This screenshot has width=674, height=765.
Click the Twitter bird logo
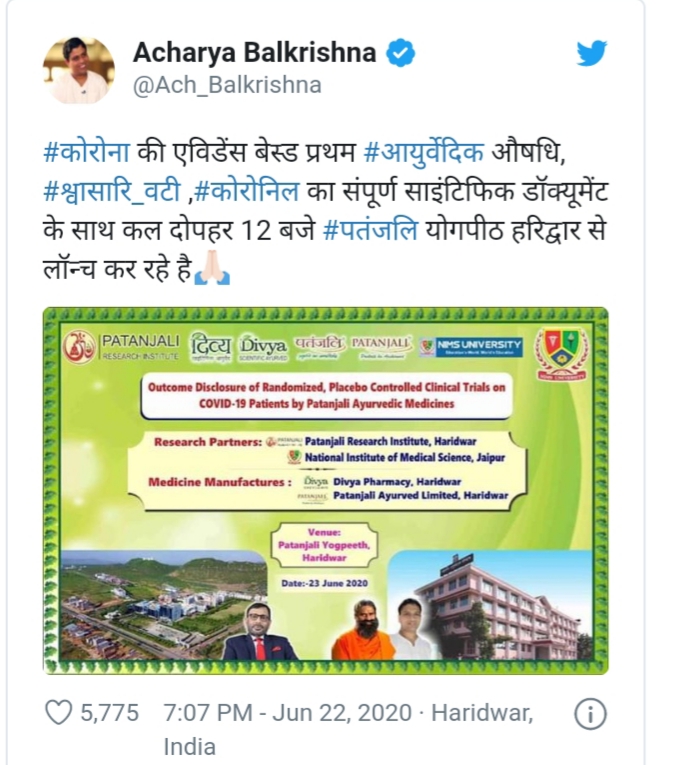pyautogui.click(x=591, y=53)
